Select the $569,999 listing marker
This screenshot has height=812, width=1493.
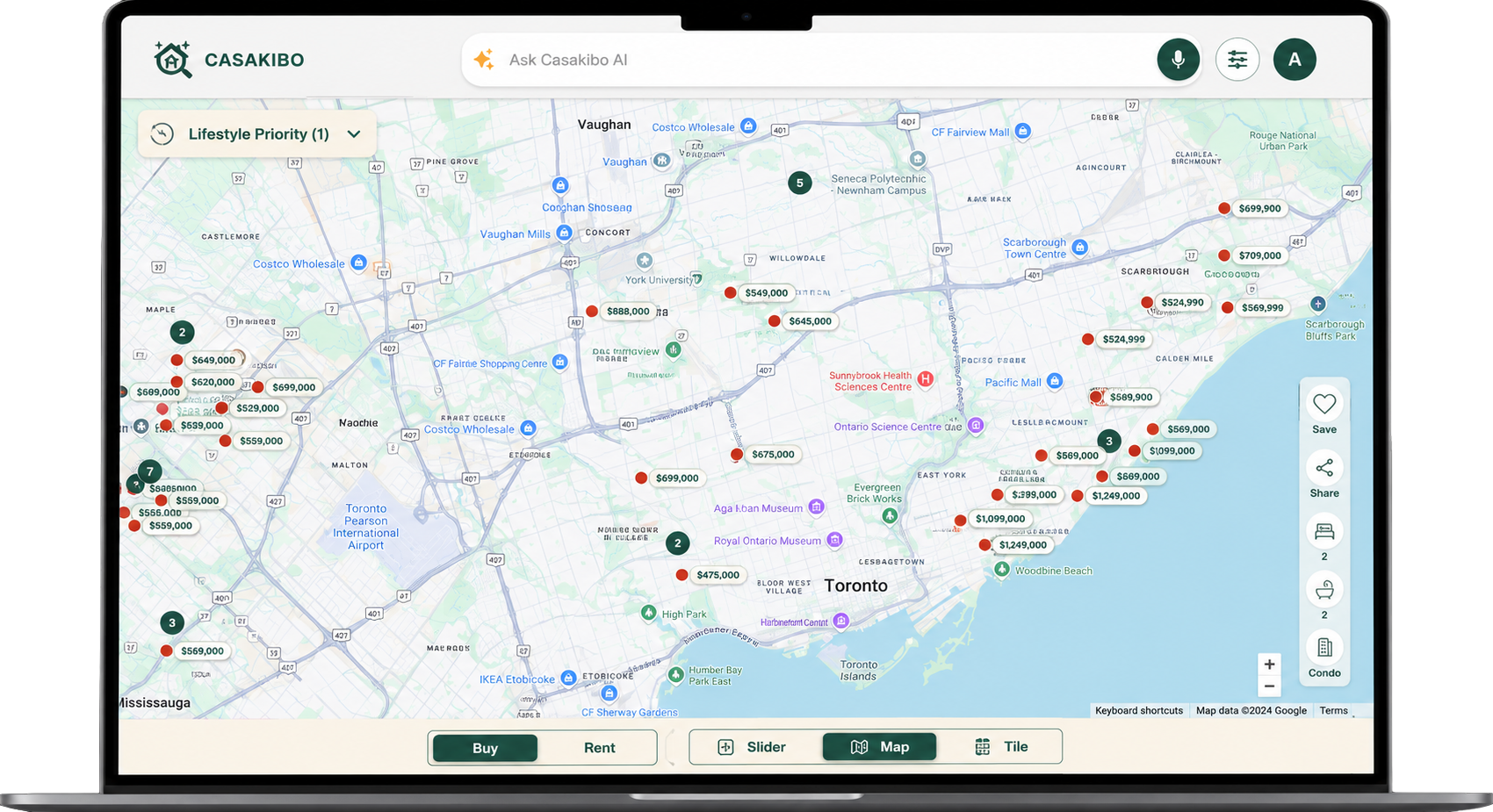pyautogui.click(x=1256, y=308)
